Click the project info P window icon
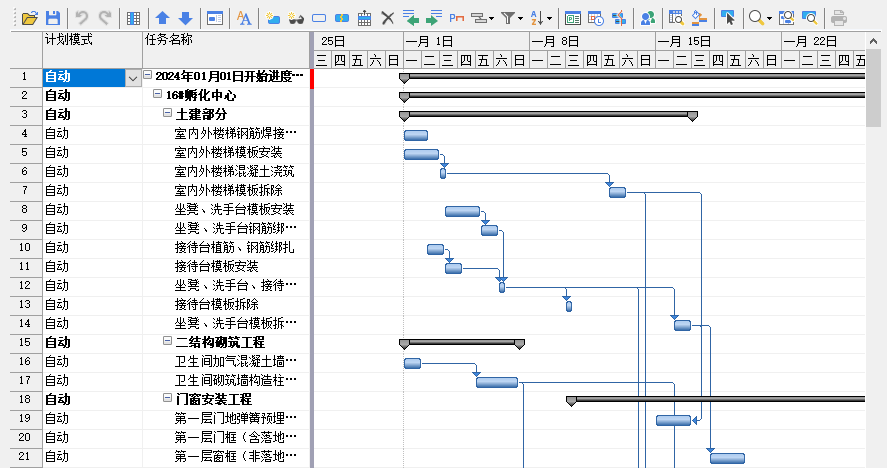The width and height of the screenshot is (887, 468). click(573, 18)
